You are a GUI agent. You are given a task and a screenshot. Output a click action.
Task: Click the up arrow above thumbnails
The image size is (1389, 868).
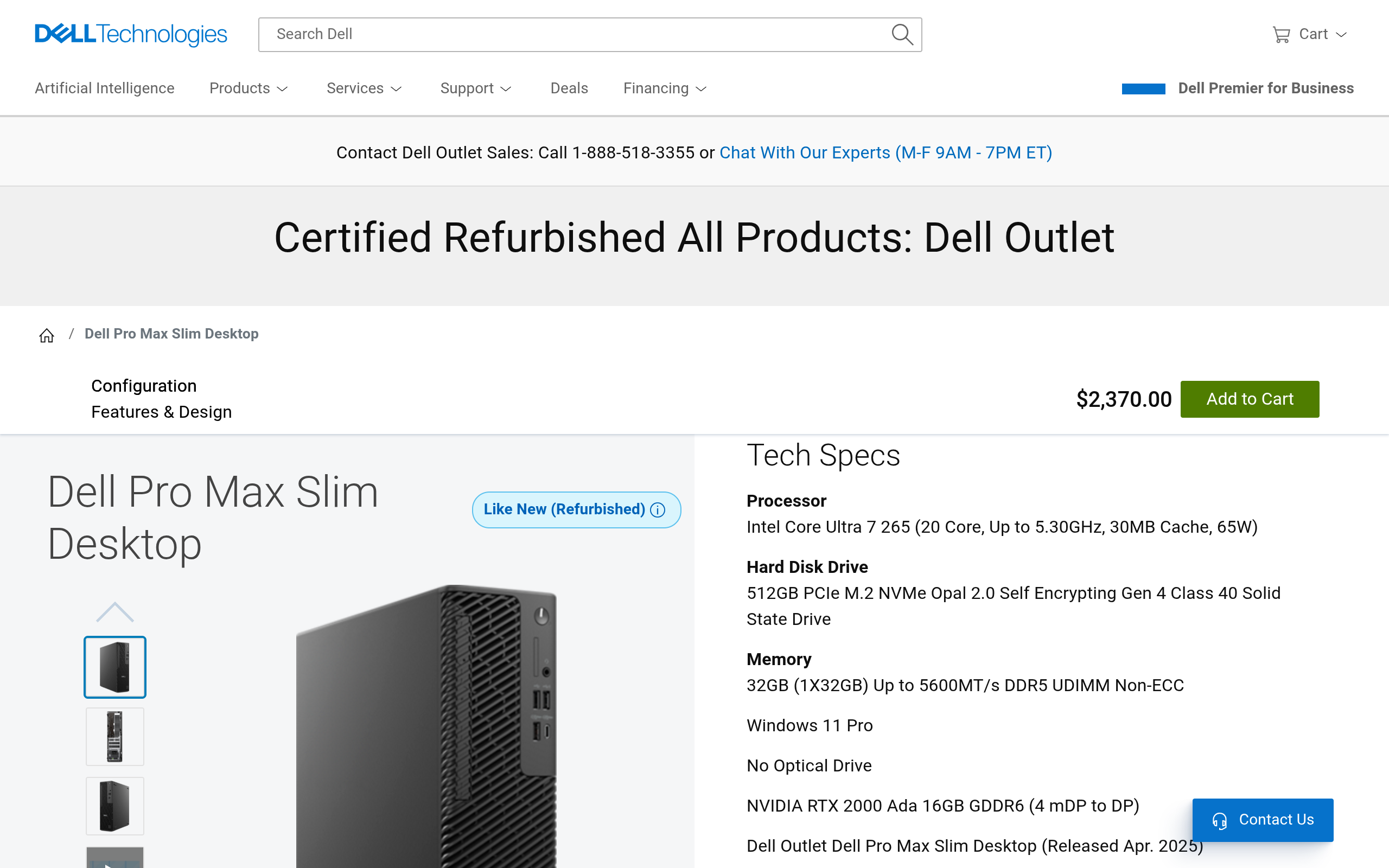(115, 612)
